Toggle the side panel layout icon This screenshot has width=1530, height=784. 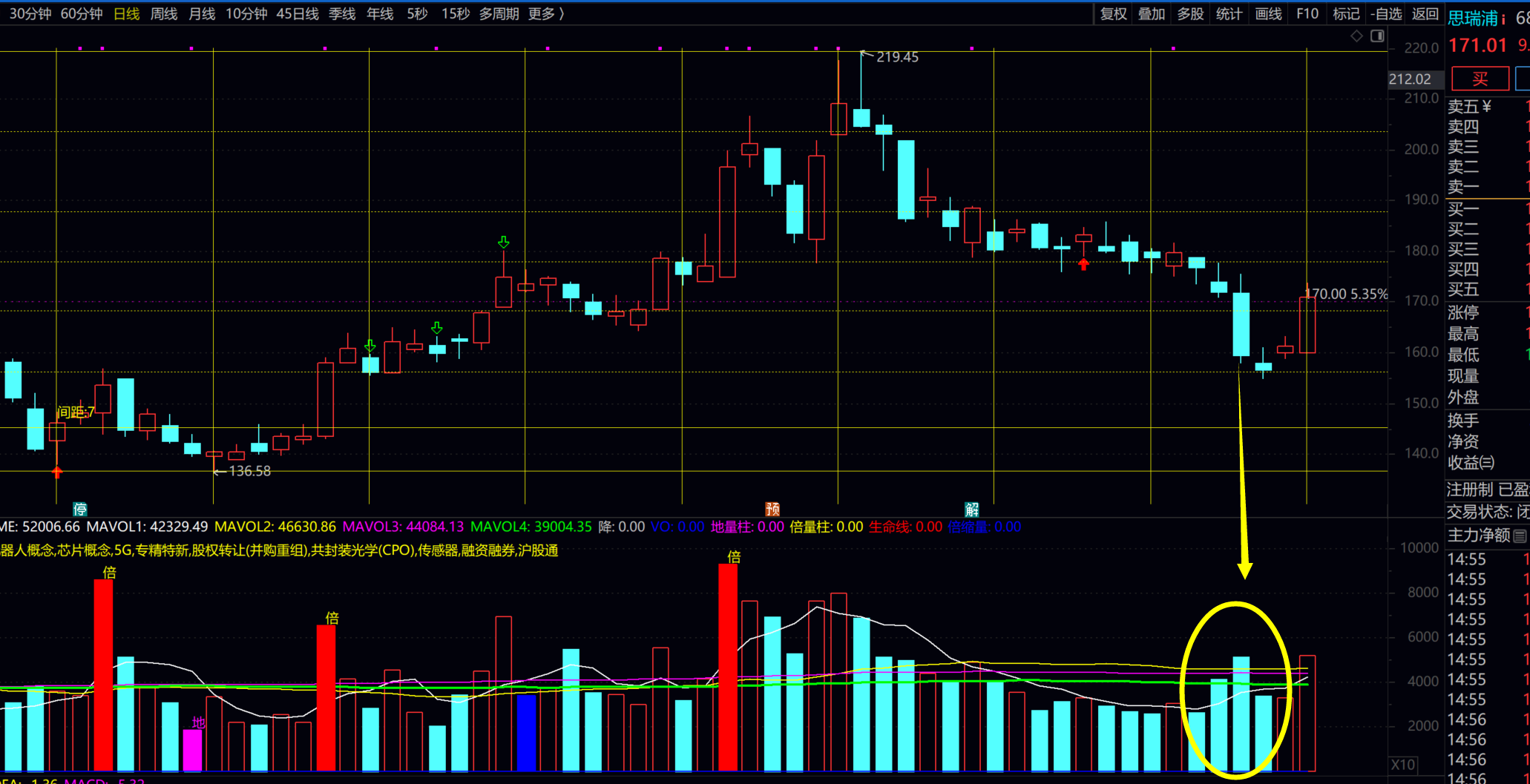pyautogui.click(x=1377, y=36)
